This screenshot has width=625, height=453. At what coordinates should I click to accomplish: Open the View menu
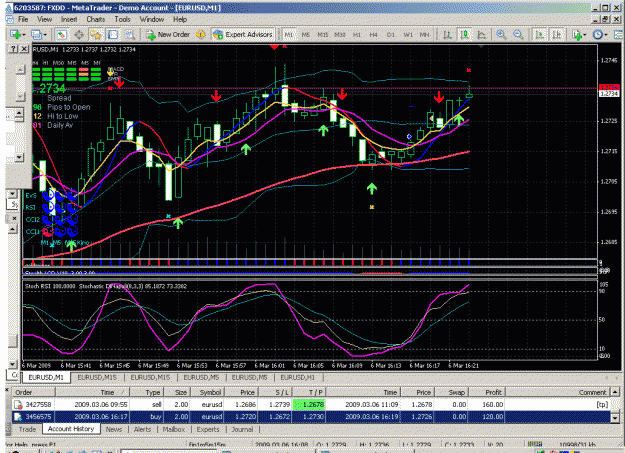coord(45,19)
